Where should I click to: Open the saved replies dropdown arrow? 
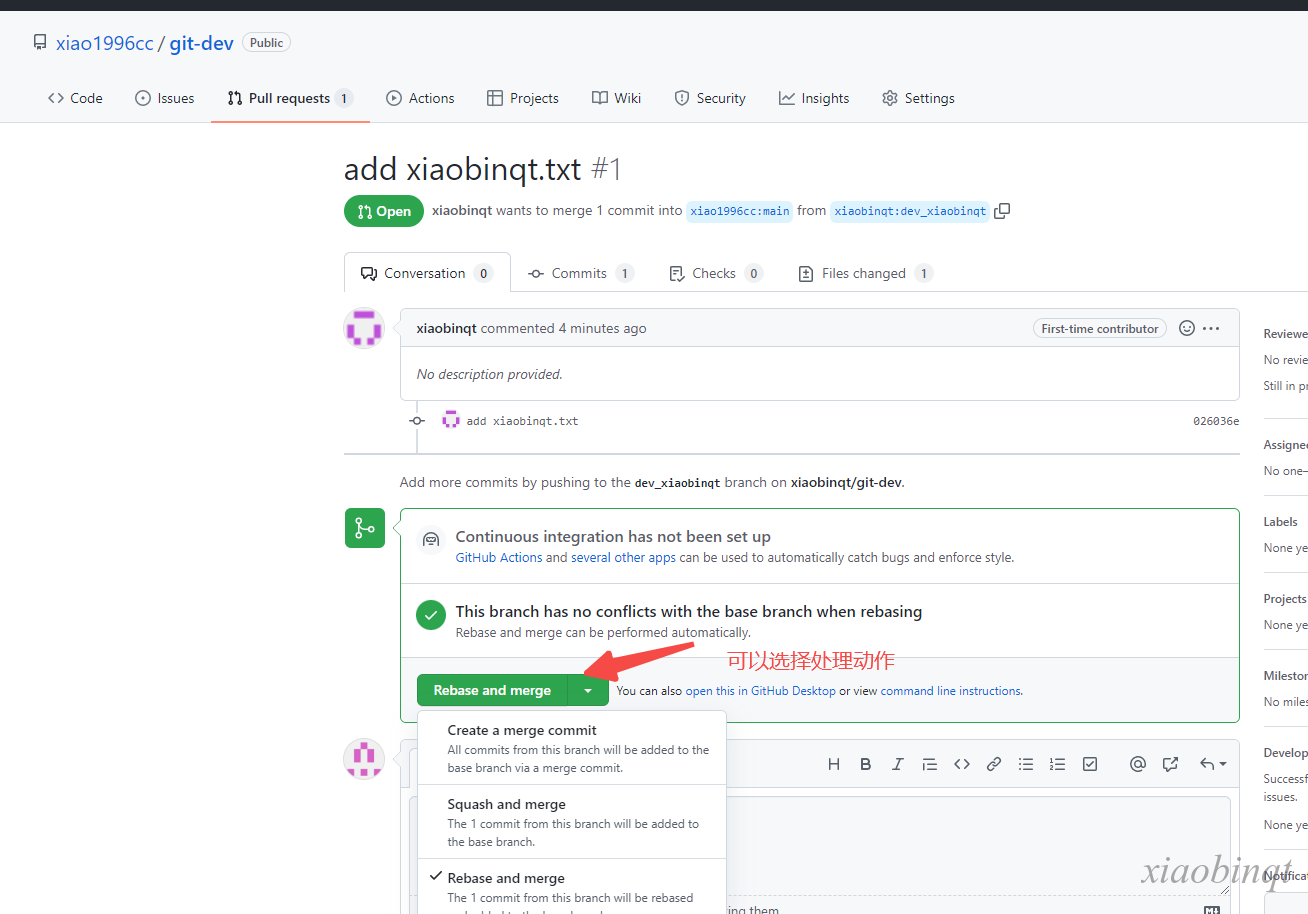[1213, 764]
